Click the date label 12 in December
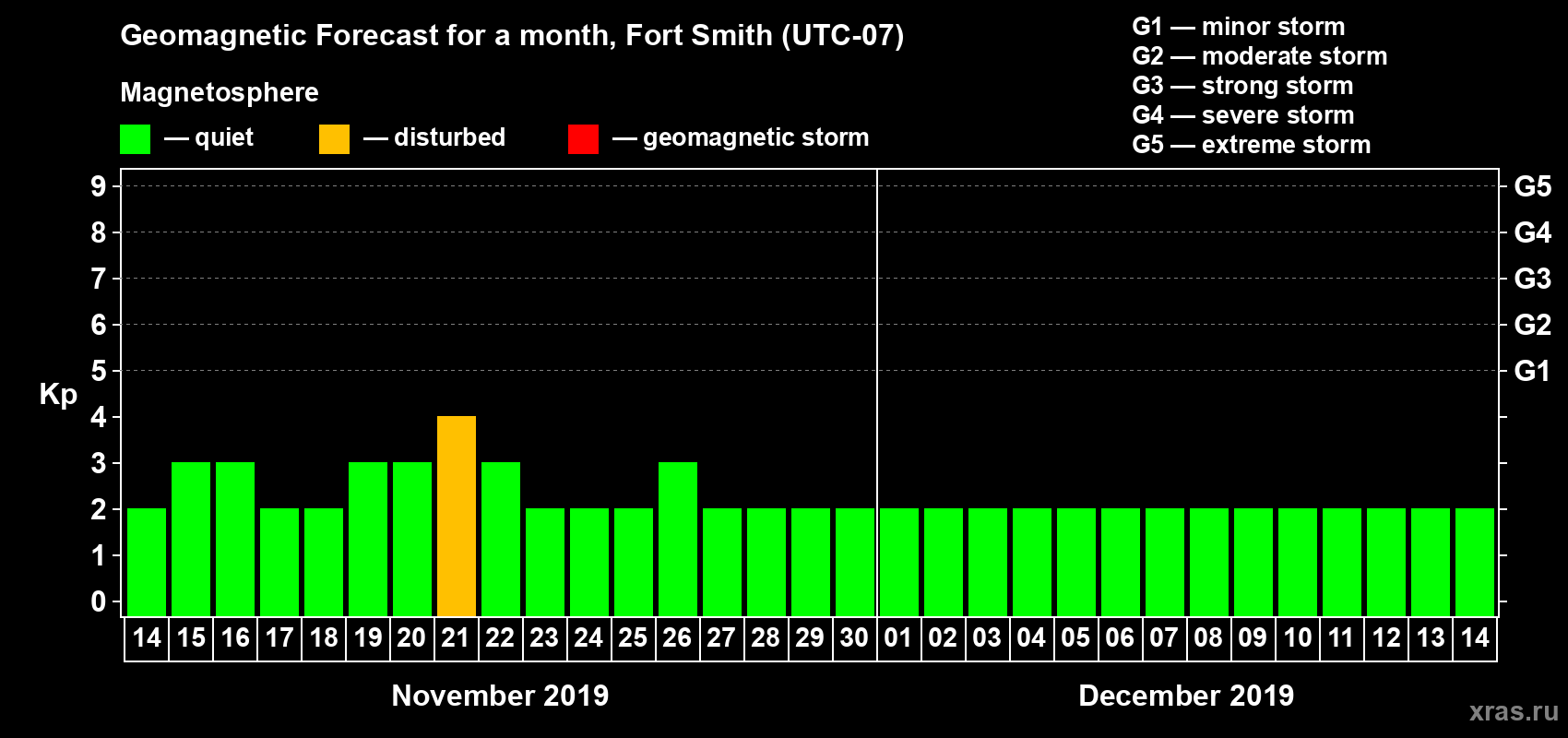 (1386, 638)
